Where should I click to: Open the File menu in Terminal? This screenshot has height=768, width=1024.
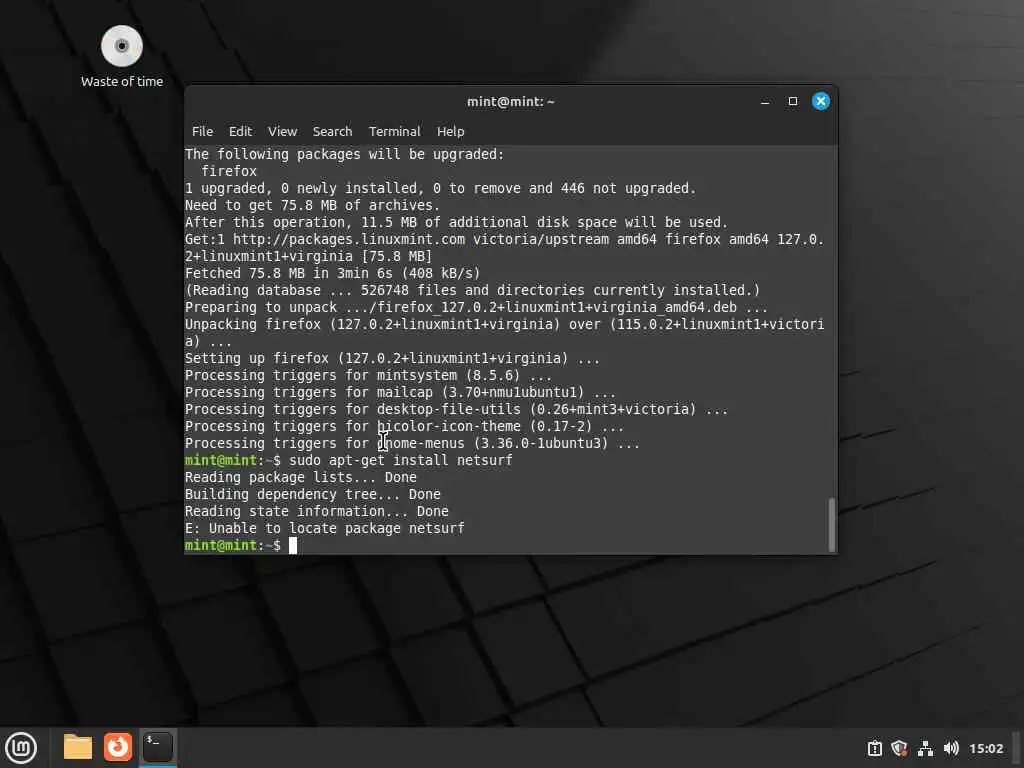(202, 131)
